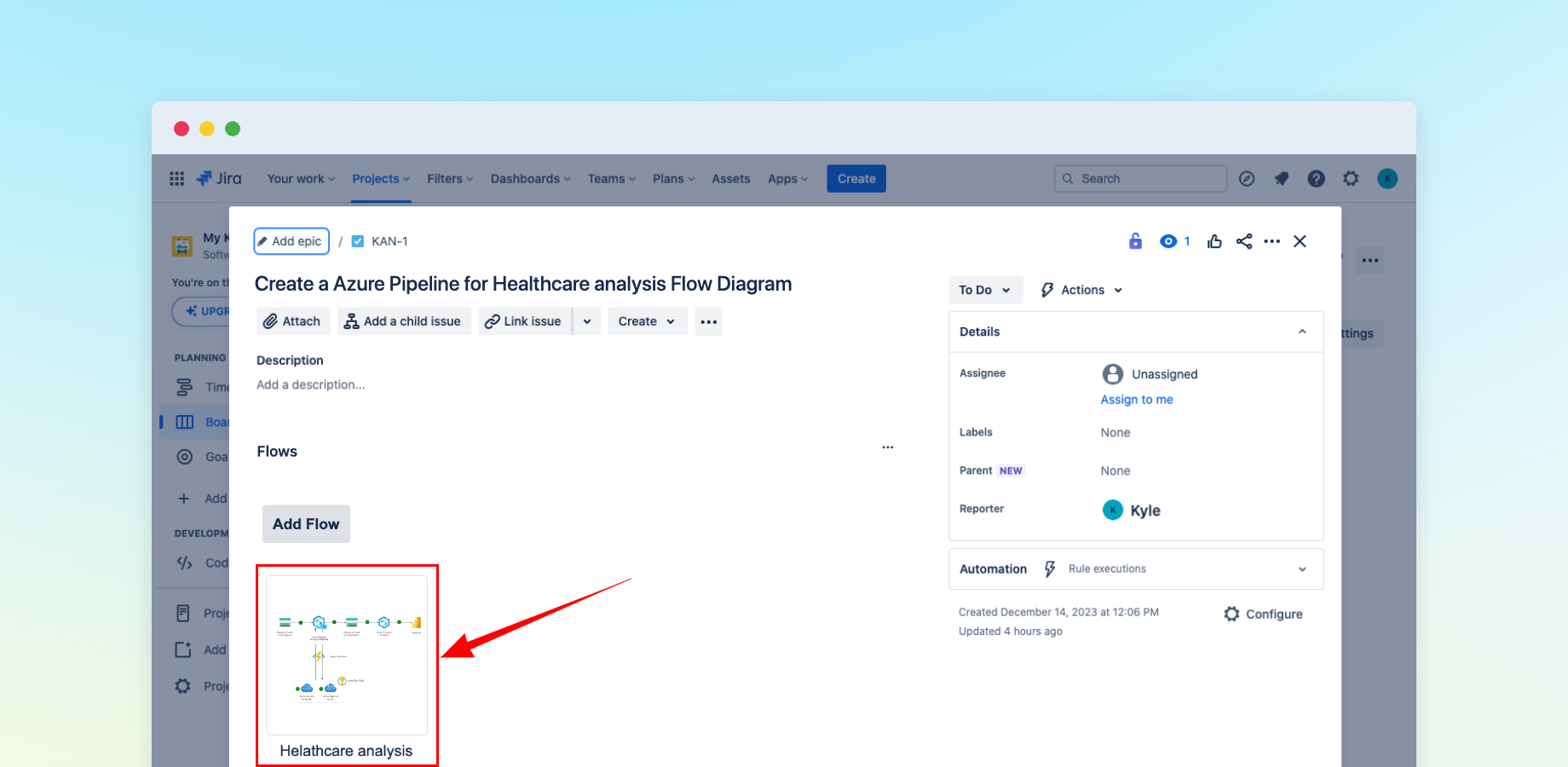The height and width of the screenshot is (767, 1568).
Task: Open the settings gear in navbar
Action: 1351,179
